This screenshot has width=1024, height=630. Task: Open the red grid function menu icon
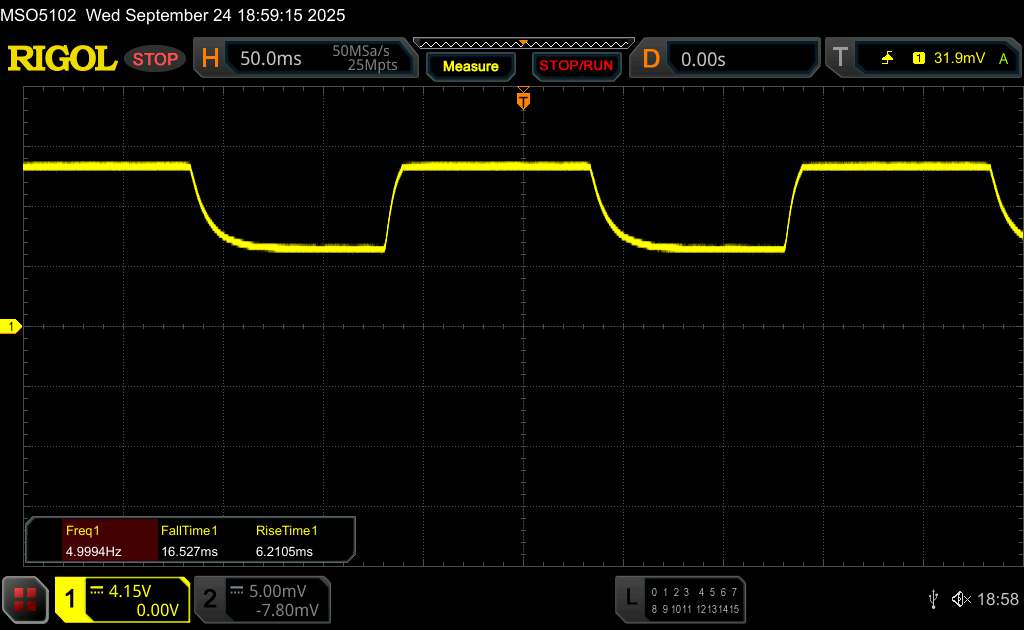(25, 598)
